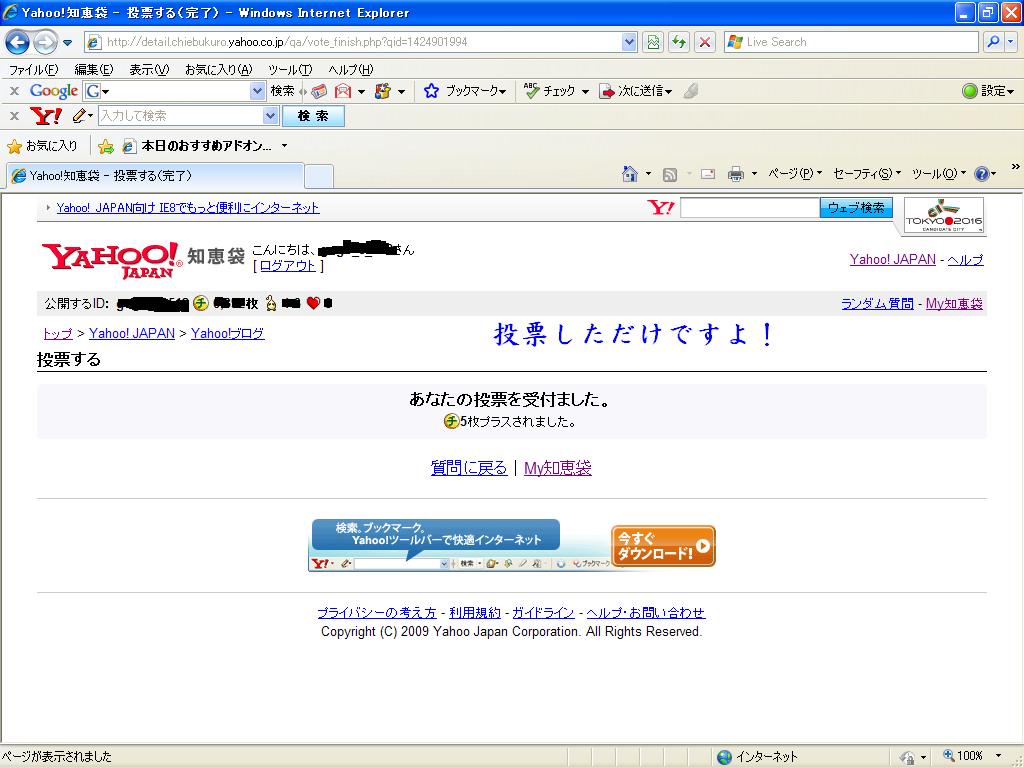Click the プライバシーの考え方 footer link
Image resolution: width=1024 pixels, height=768 pixels.
pos(377,613)
